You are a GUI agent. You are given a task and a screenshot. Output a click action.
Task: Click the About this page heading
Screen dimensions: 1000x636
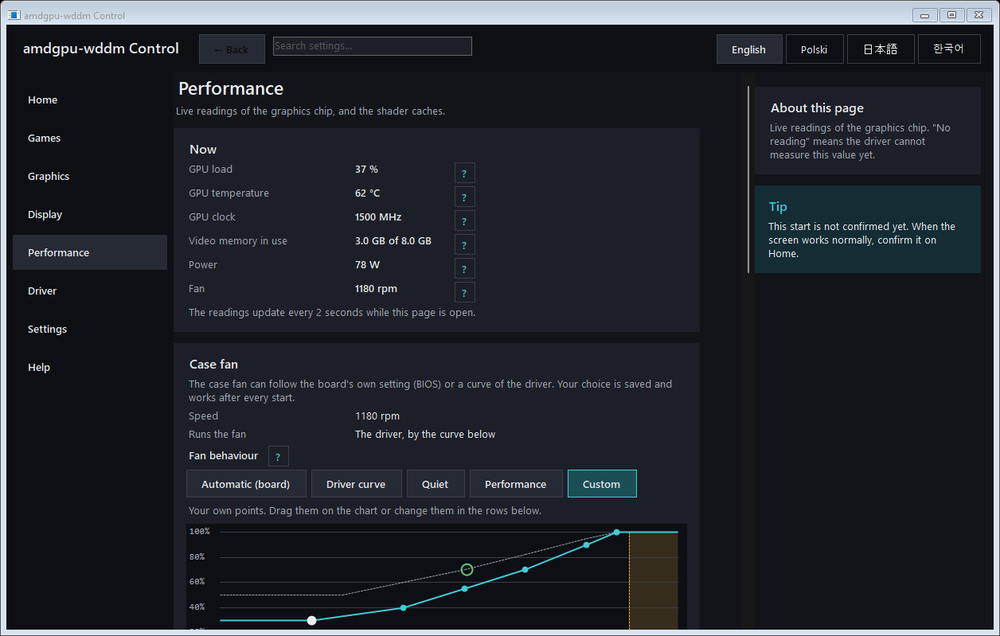click(x=817, y=108)
